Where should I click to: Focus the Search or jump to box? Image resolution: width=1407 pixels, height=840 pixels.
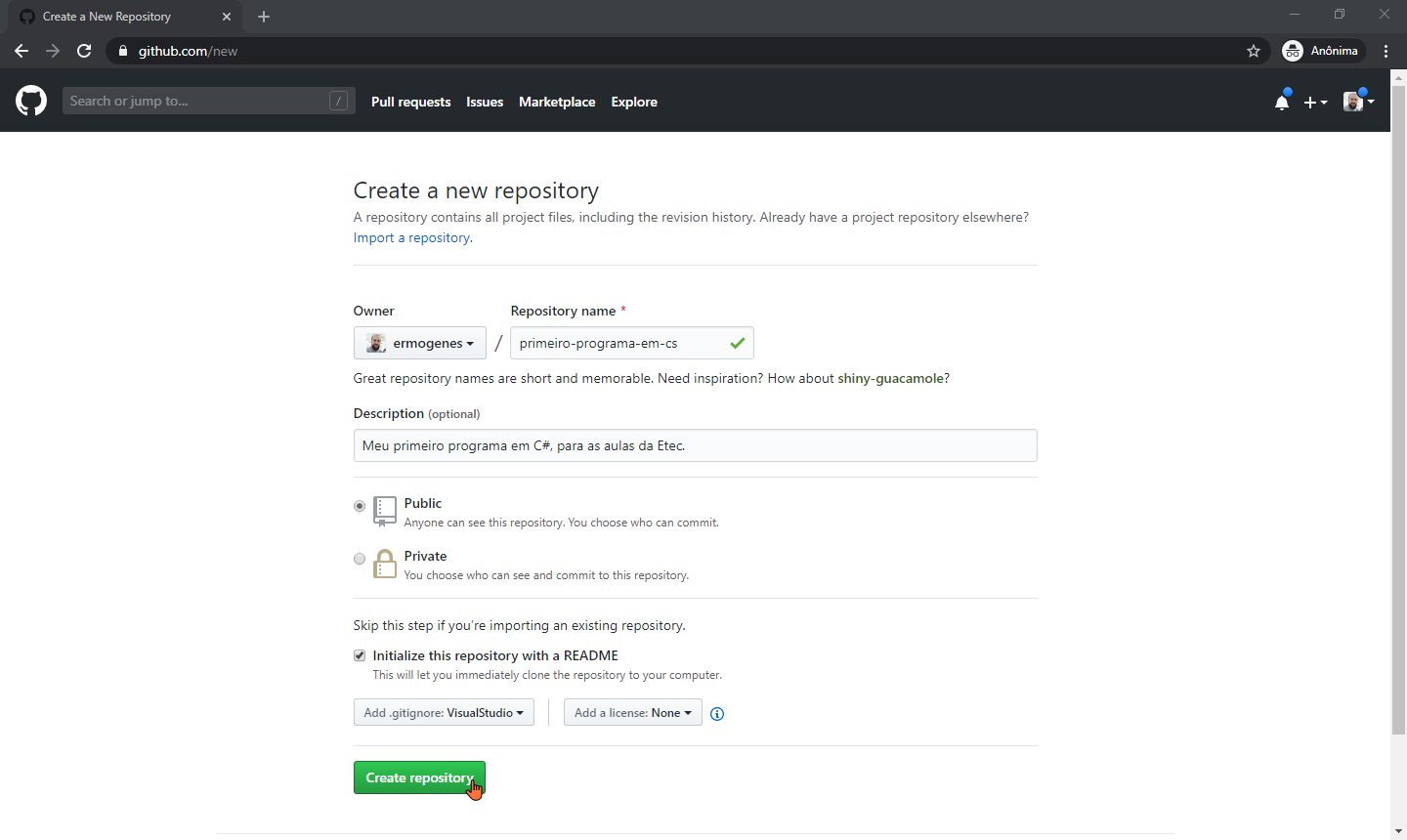[209, 101]
